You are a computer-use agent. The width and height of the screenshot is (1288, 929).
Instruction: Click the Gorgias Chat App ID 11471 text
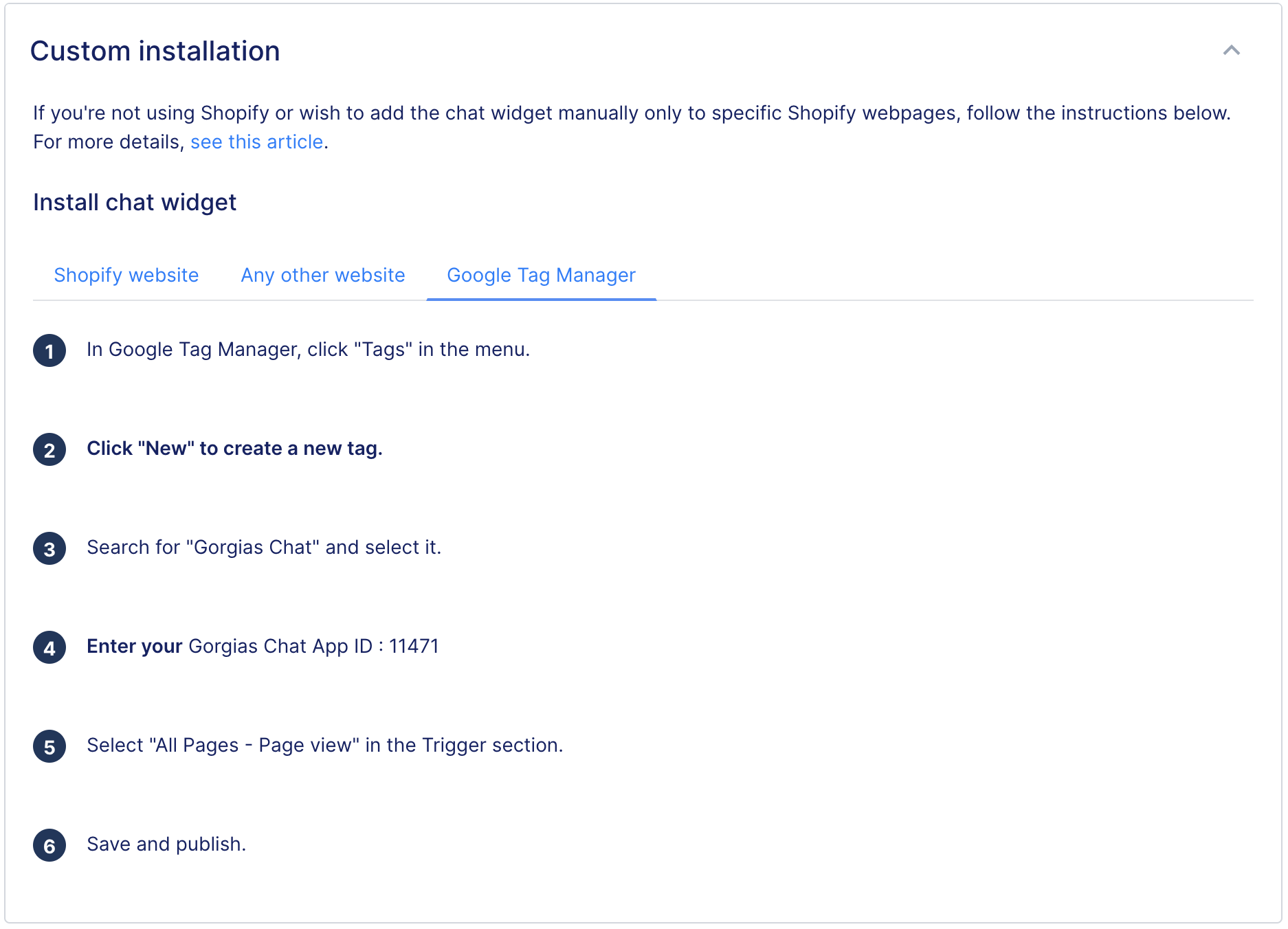click(313, 646)
